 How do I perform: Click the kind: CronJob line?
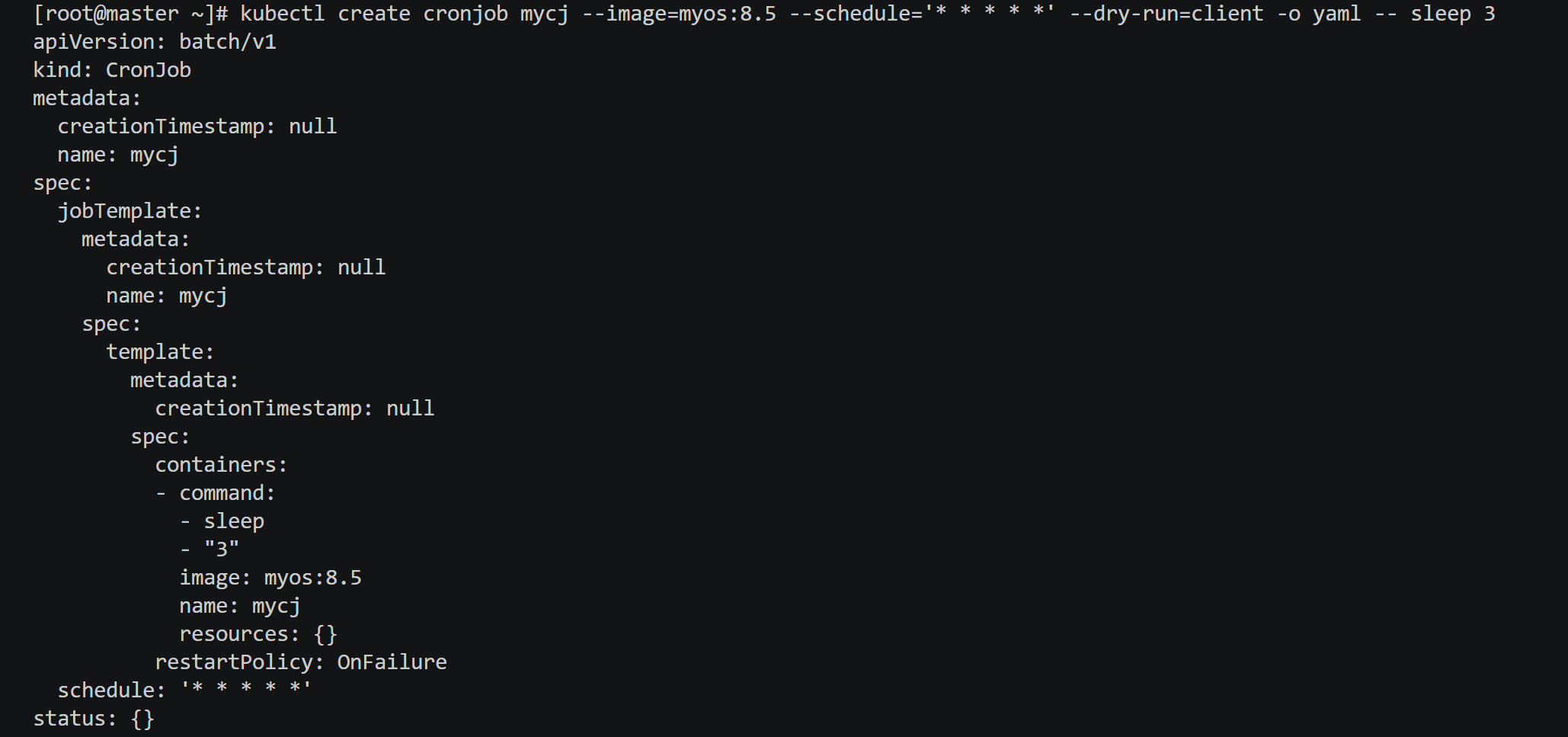pyautogui.click(x=112, y=71)
